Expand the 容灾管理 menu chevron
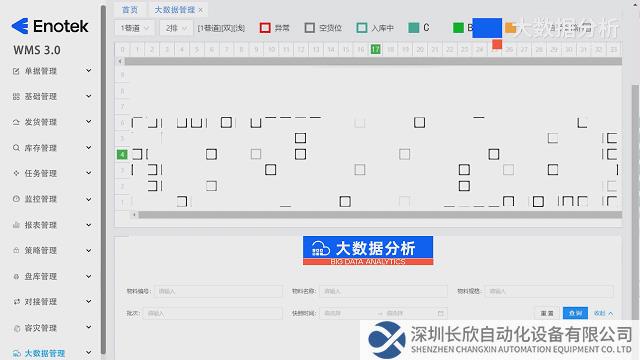Image resolution: width=640 pixels, height=360 pixels. (x=89, y=327)
